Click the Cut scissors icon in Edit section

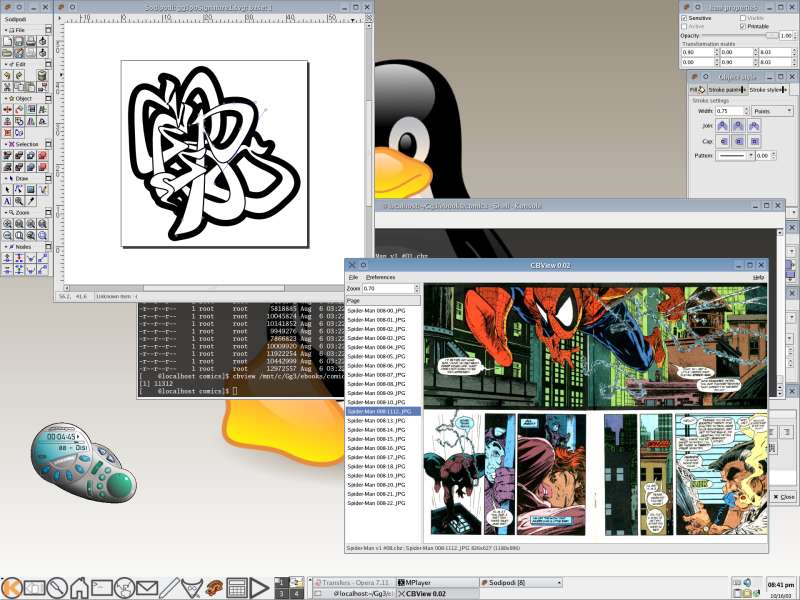pos(7,87)
